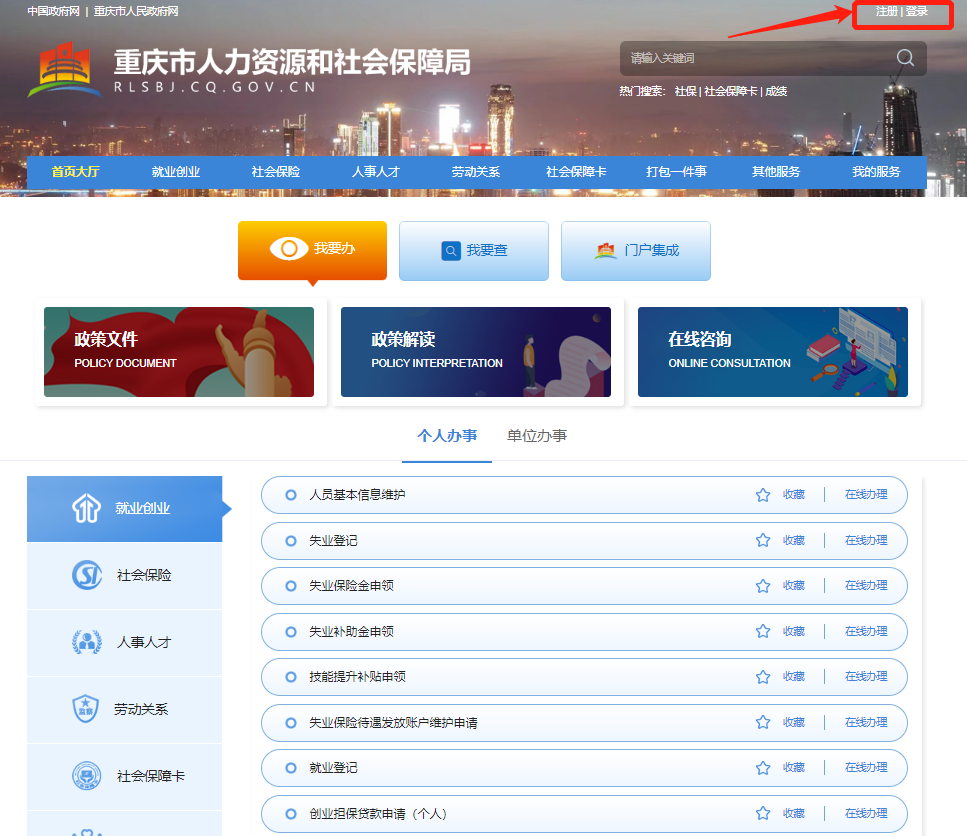Select the circle bullet for 人员基本信息维护

pyautogui.click(x=290, y=494)
